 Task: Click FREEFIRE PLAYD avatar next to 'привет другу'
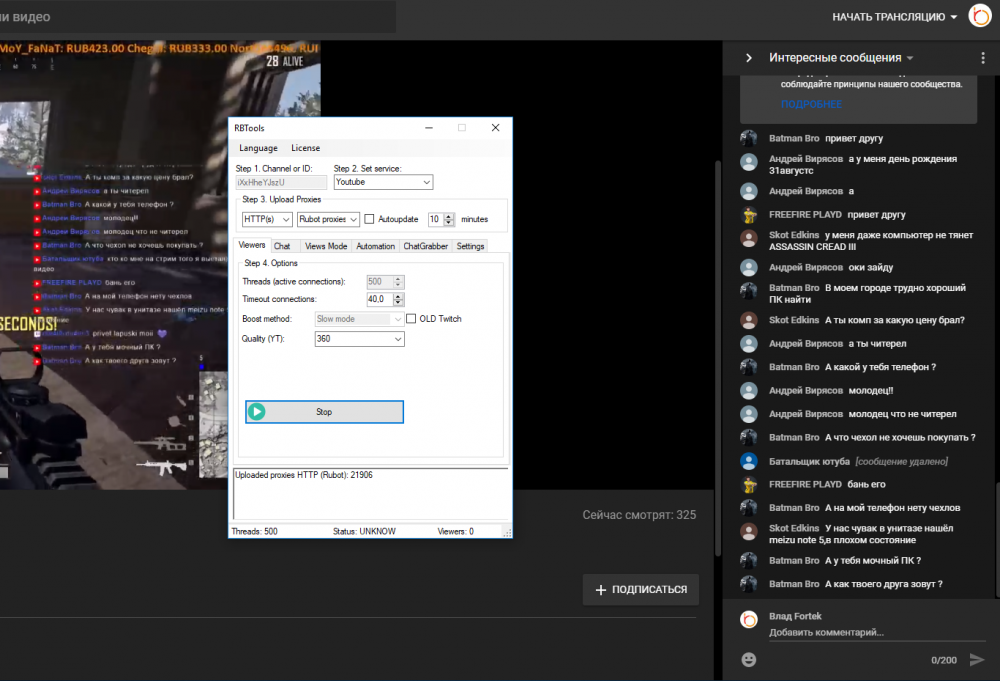click(749, 214)
